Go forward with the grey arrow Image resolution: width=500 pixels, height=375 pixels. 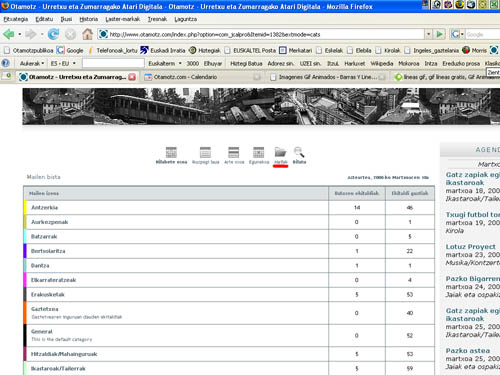(x=31, y=34)
